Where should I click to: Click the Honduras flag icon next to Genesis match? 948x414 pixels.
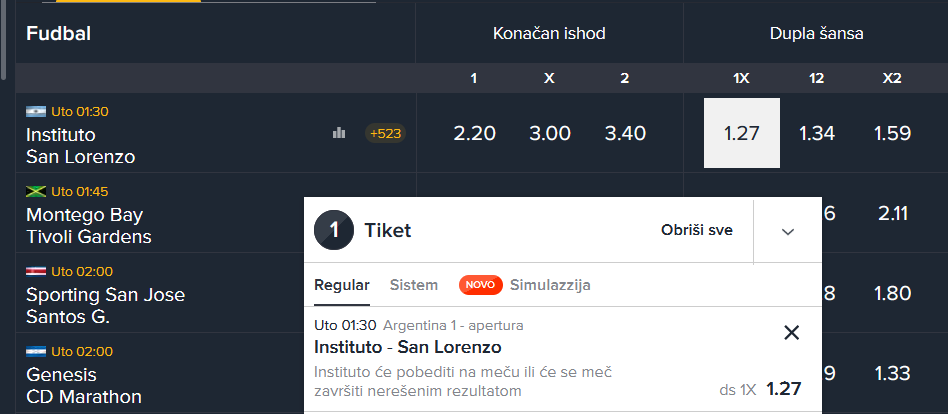click(x=36, y=351)
